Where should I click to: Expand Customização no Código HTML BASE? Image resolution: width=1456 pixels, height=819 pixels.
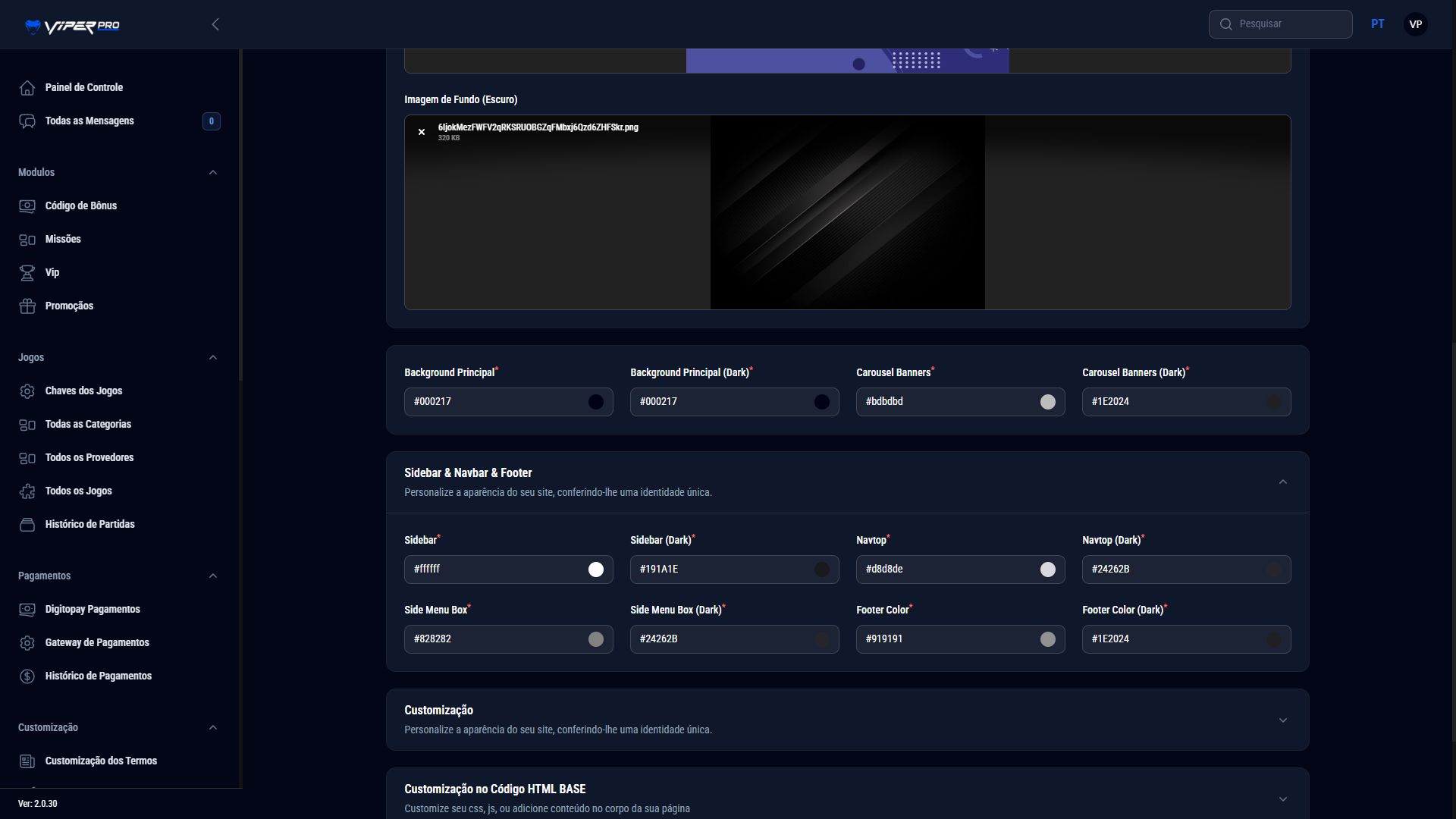[1282, 799]
